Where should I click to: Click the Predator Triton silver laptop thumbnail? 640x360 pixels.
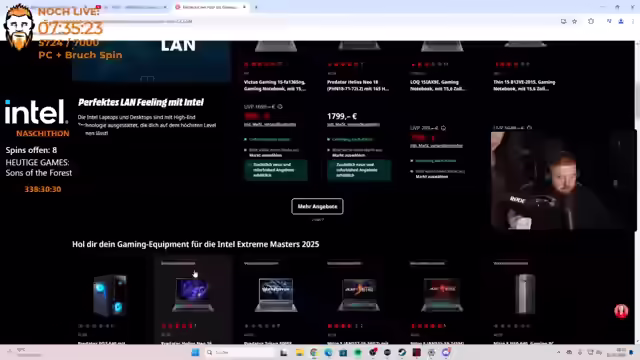(276, 295)
